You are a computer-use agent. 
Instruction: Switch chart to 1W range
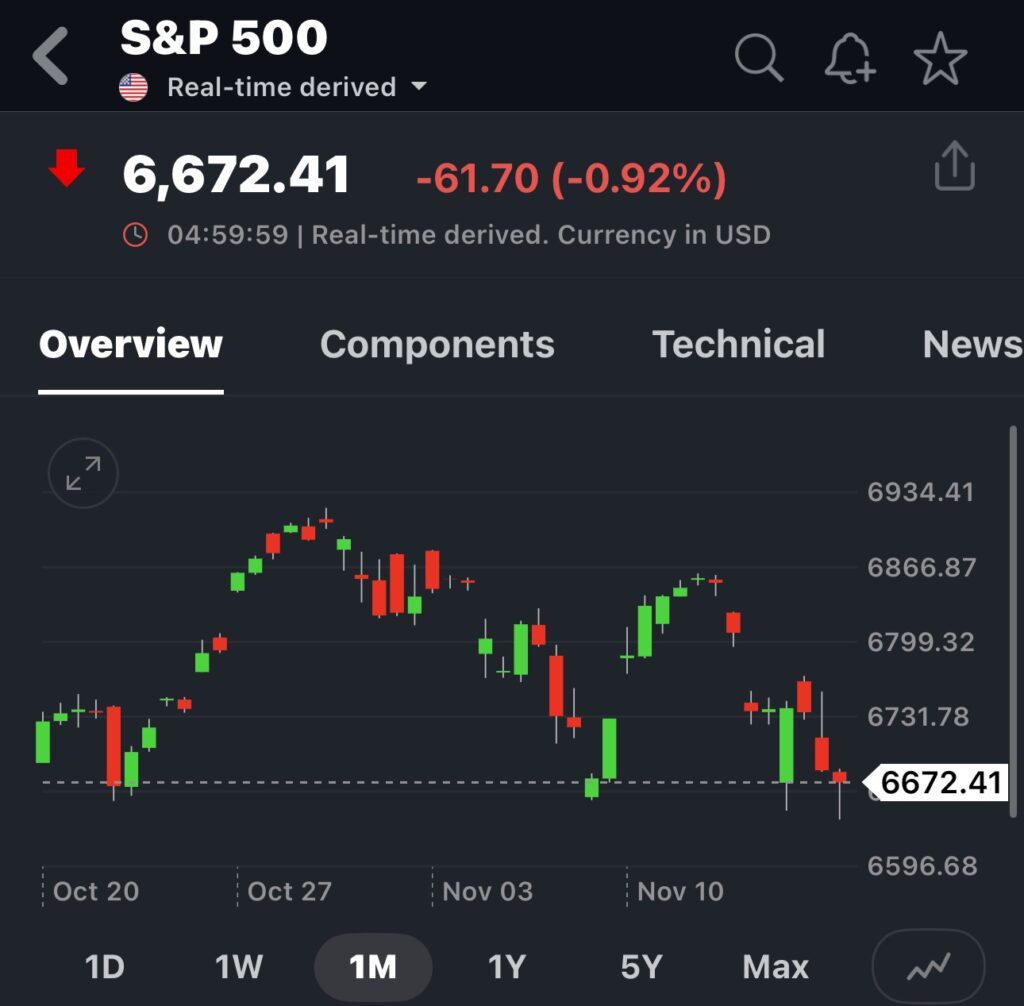point(238,967)
